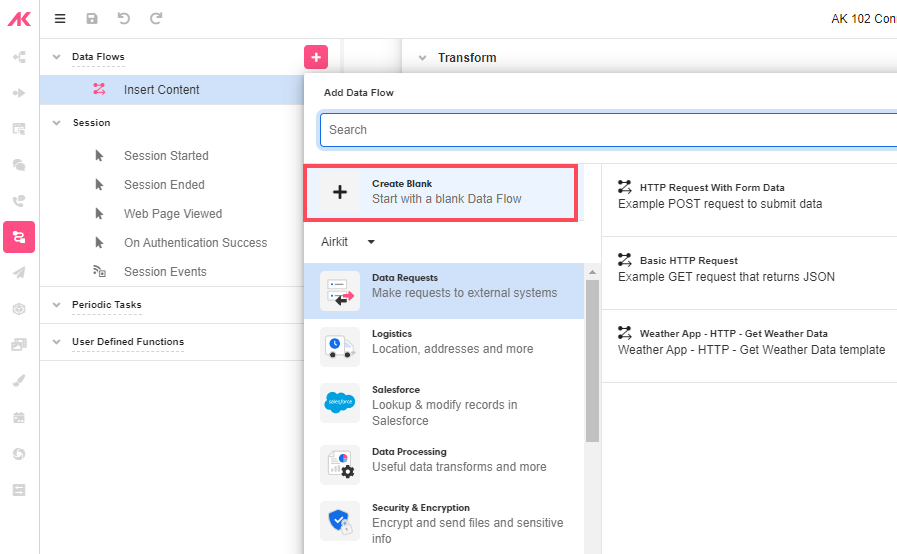
Task: Open the hamburger menu
Action: click(x=60, y=19)
